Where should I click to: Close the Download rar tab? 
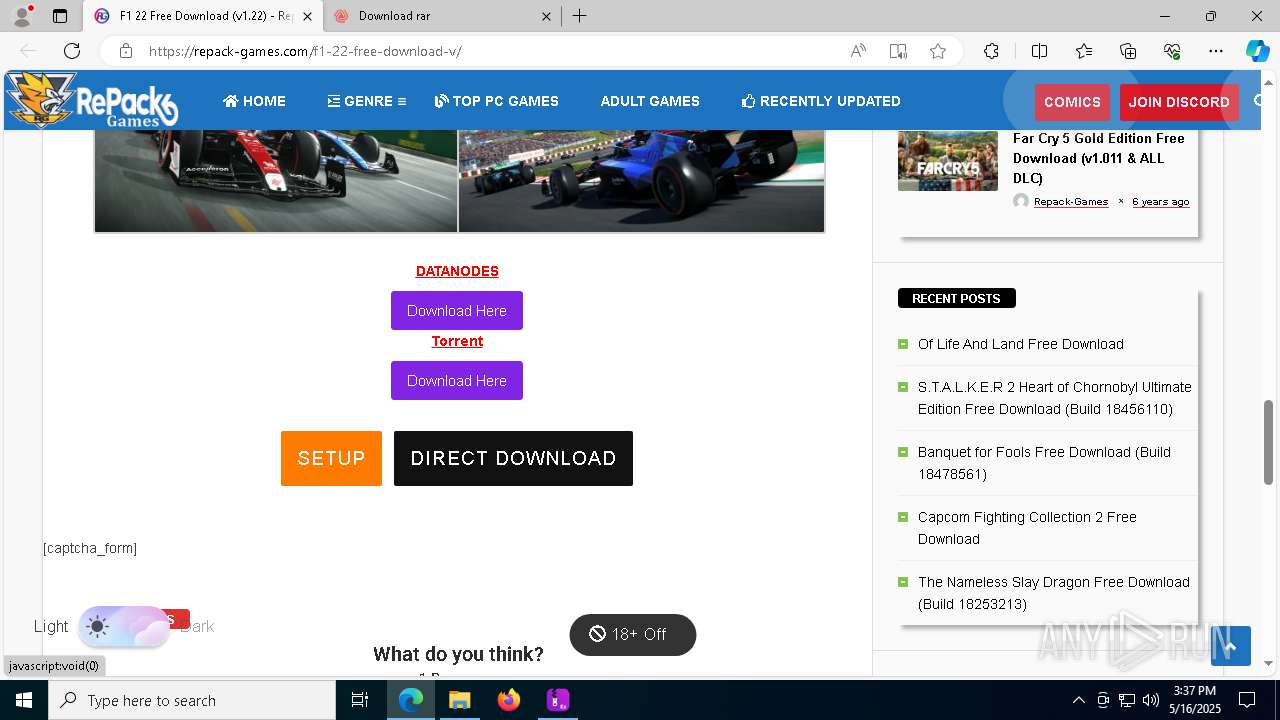pos(546,16)
